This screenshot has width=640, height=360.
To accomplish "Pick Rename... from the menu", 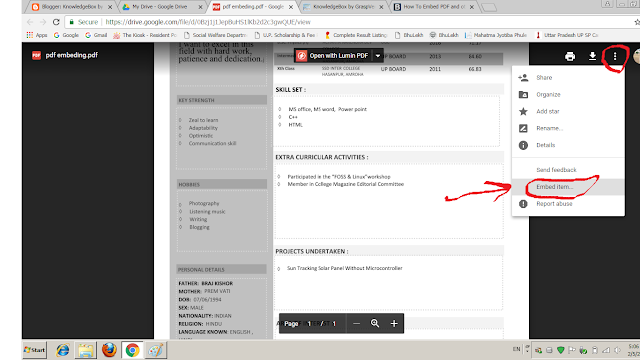I will point(568,128).
